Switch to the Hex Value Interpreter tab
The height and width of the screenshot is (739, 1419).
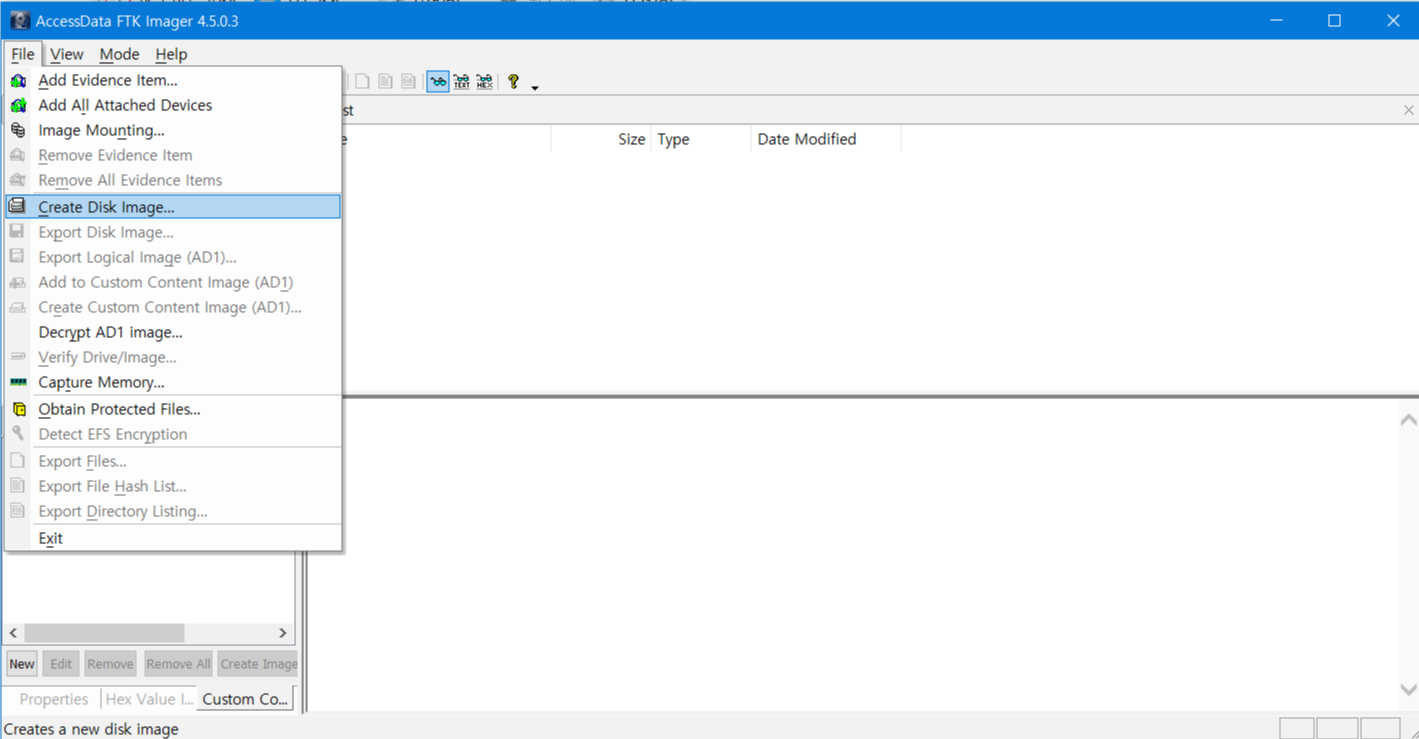point(149,699)
